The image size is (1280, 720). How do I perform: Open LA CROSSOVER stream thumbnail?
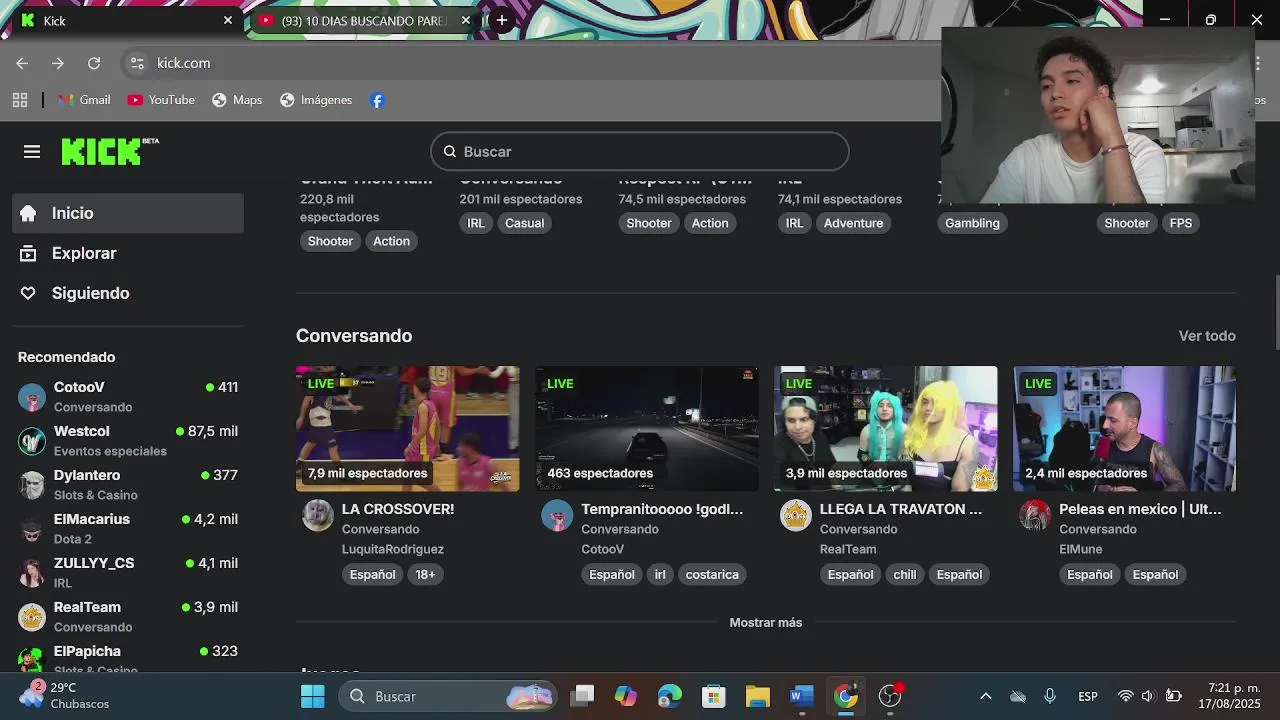(407, 428)
